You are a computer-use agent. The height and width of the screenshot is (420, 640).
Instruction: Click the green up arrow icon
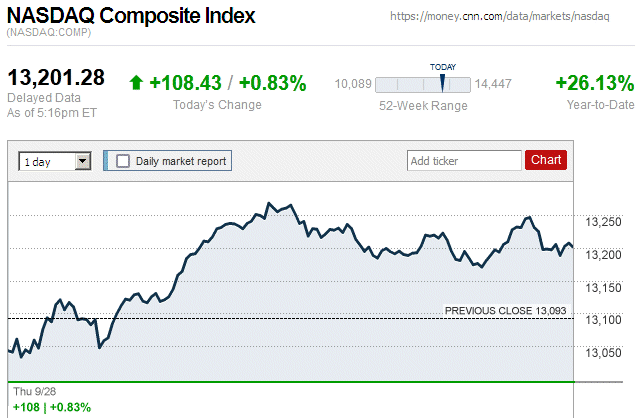(x=136, y=83)
